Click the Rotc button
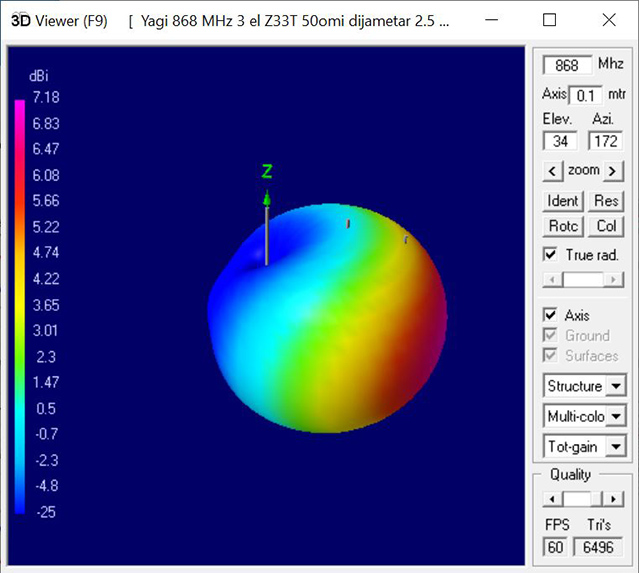 click(563, 226)
